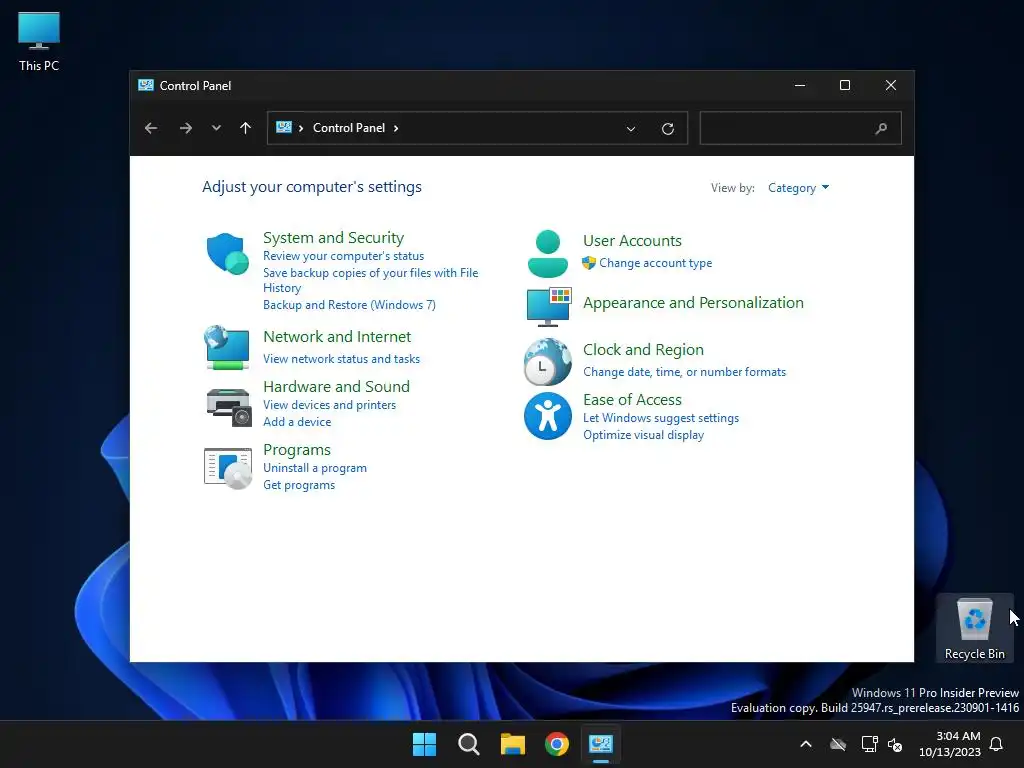This screenshot has height=768, width=1024.
Task: Open the View by Category dropdown
Action: (798, 188)
